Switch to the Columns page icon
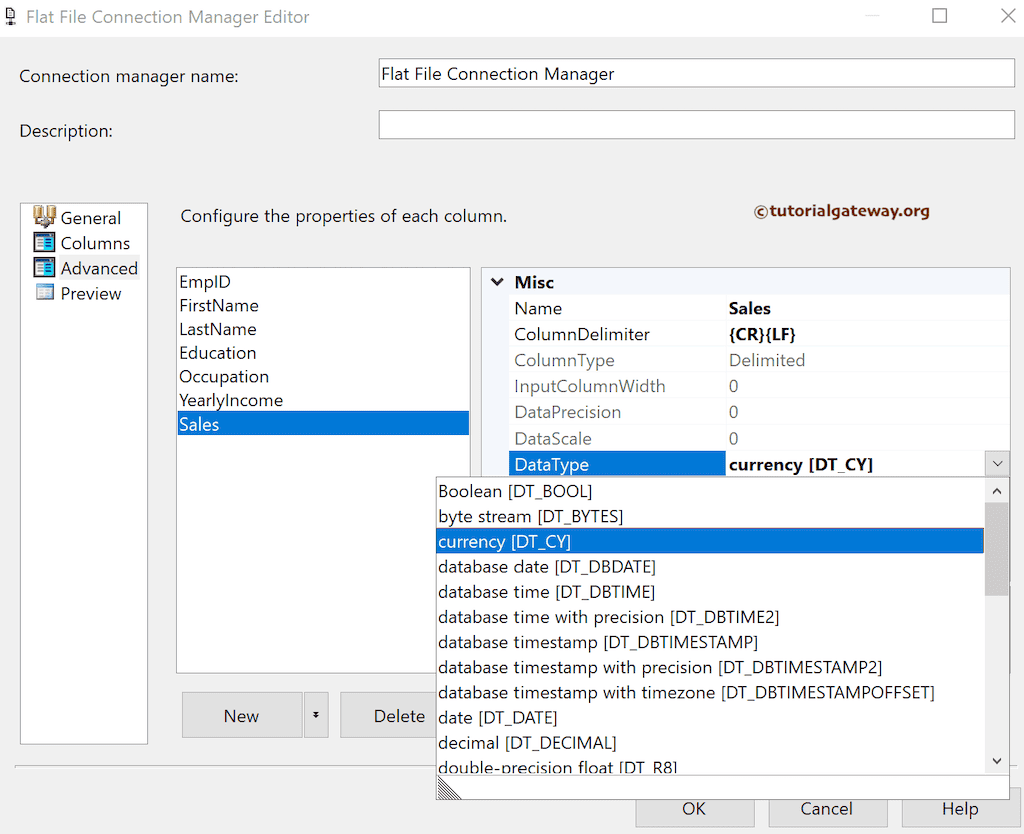Screen dimensions: 1024x834 click(46, 242)
